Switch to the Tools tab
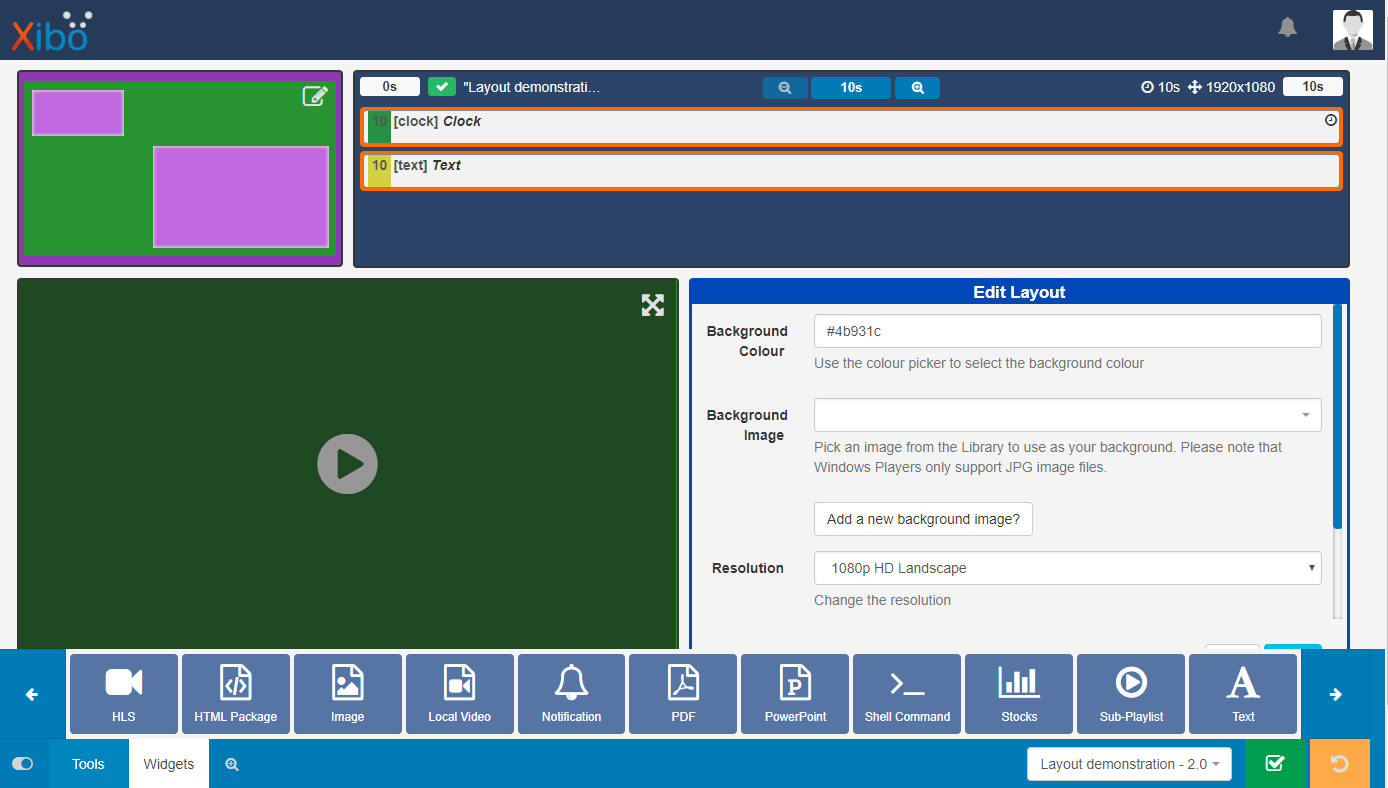 point(88,763)
